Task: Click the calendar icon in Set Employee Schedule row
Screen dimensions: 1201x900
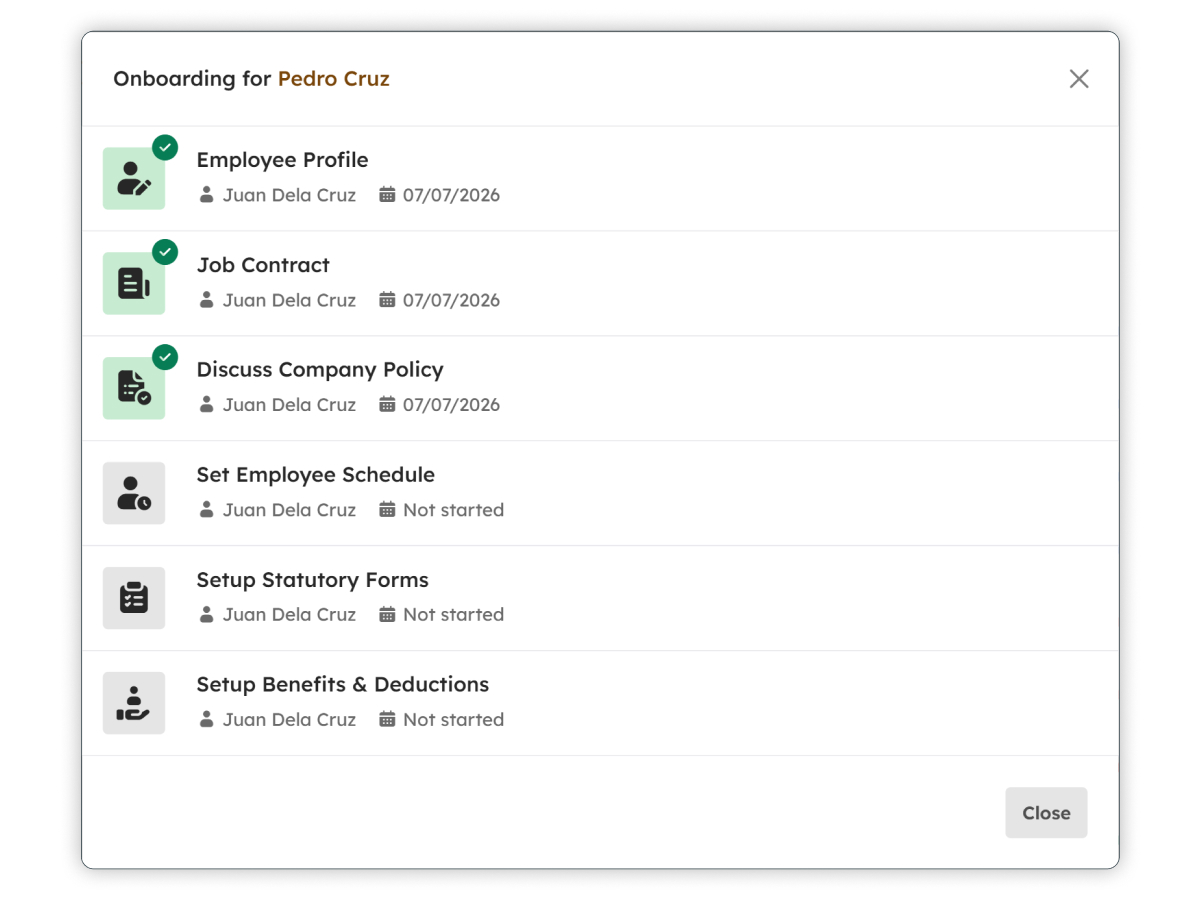Action: coord(387,510)
